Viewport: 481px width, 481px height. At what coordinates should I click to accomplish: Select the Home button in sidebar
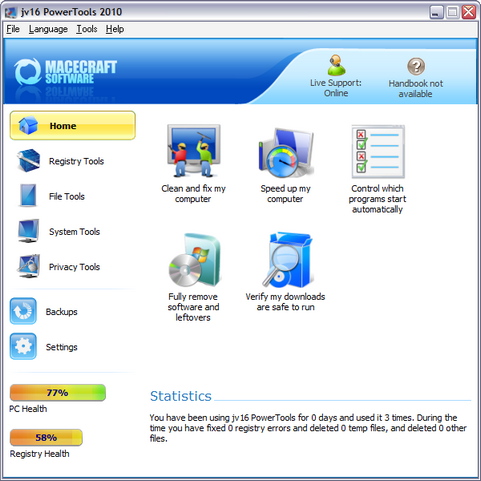tap(73, 126)
